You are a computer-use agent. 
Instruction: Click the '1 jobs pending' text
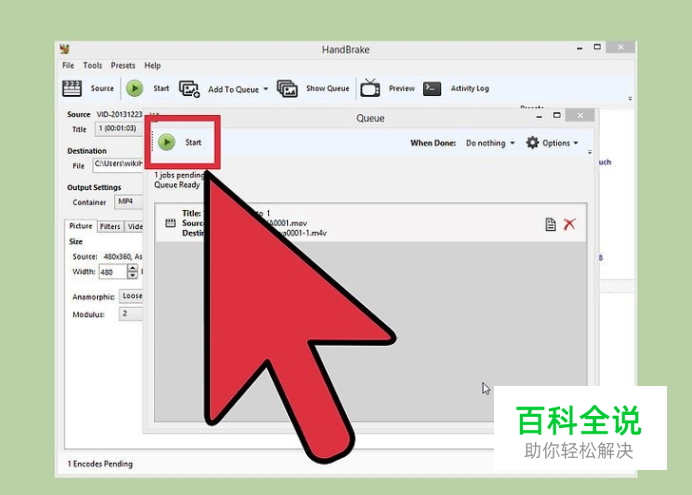[180, 175]
